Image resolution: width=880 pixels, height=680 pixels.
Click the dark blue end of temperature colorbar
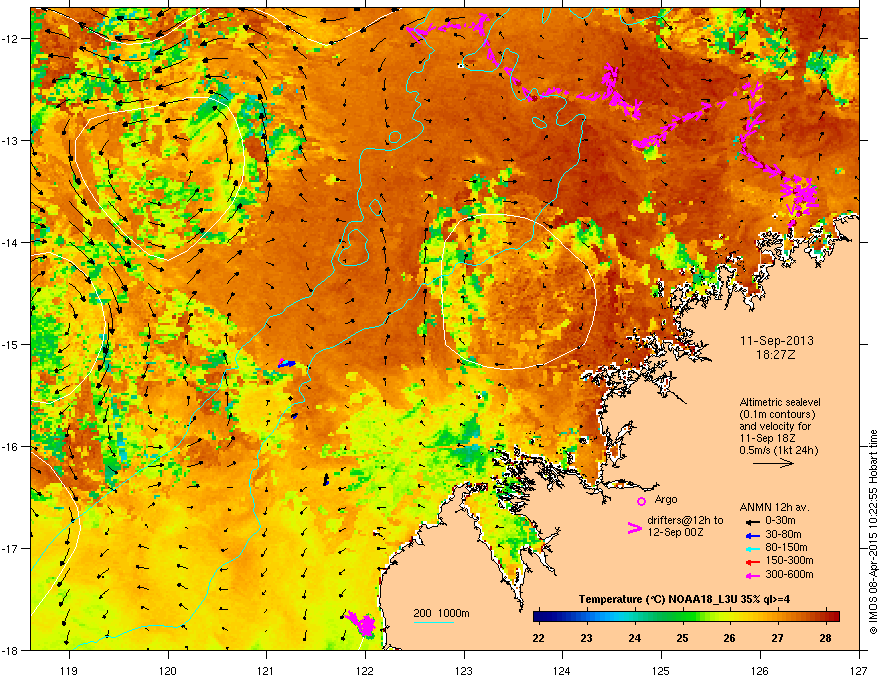point(541,617)
